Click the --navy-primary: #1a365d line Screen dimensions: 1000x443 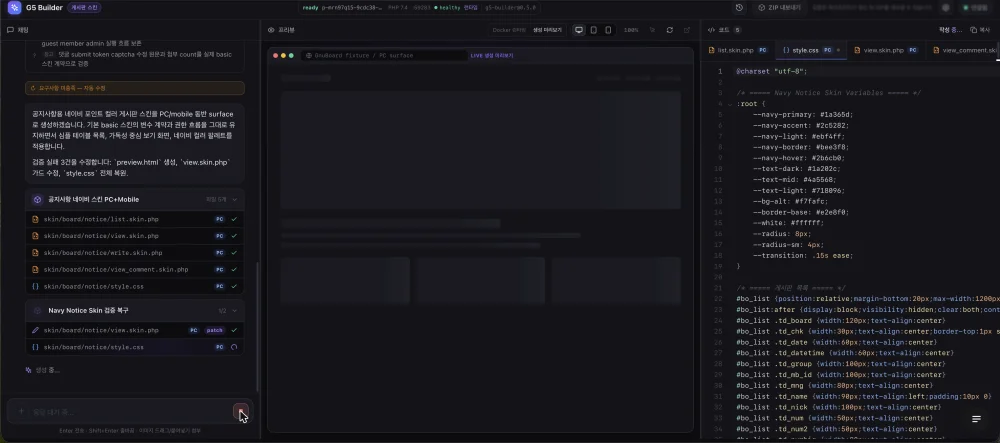pos(802,114)
